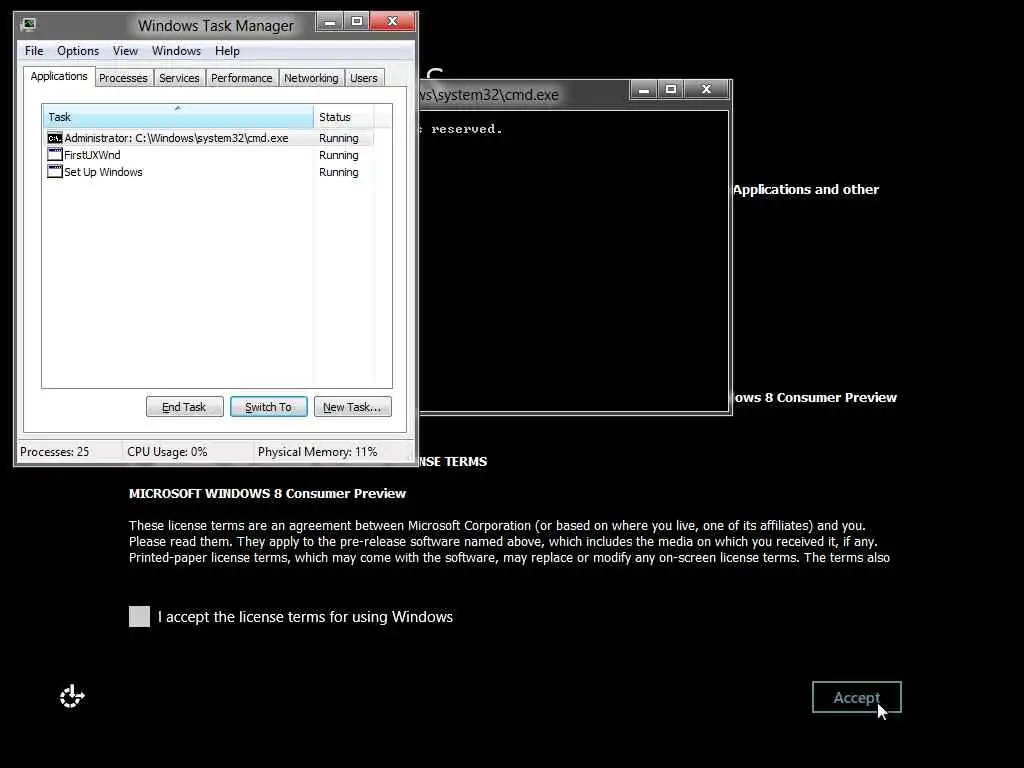Screen dimensions: 1024x768
Task: Open the View menu
Action: (125, 51)
